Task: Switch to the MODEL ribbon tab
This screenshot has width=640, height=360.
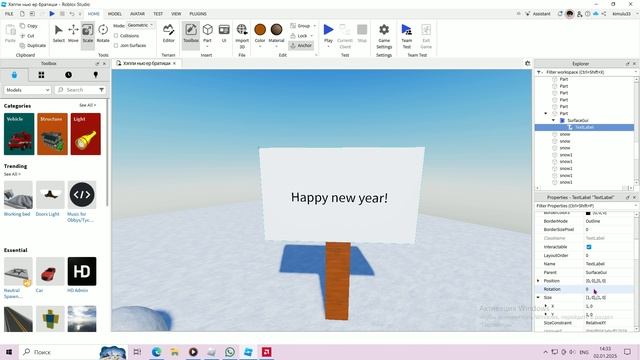Action: click(115, 13)
